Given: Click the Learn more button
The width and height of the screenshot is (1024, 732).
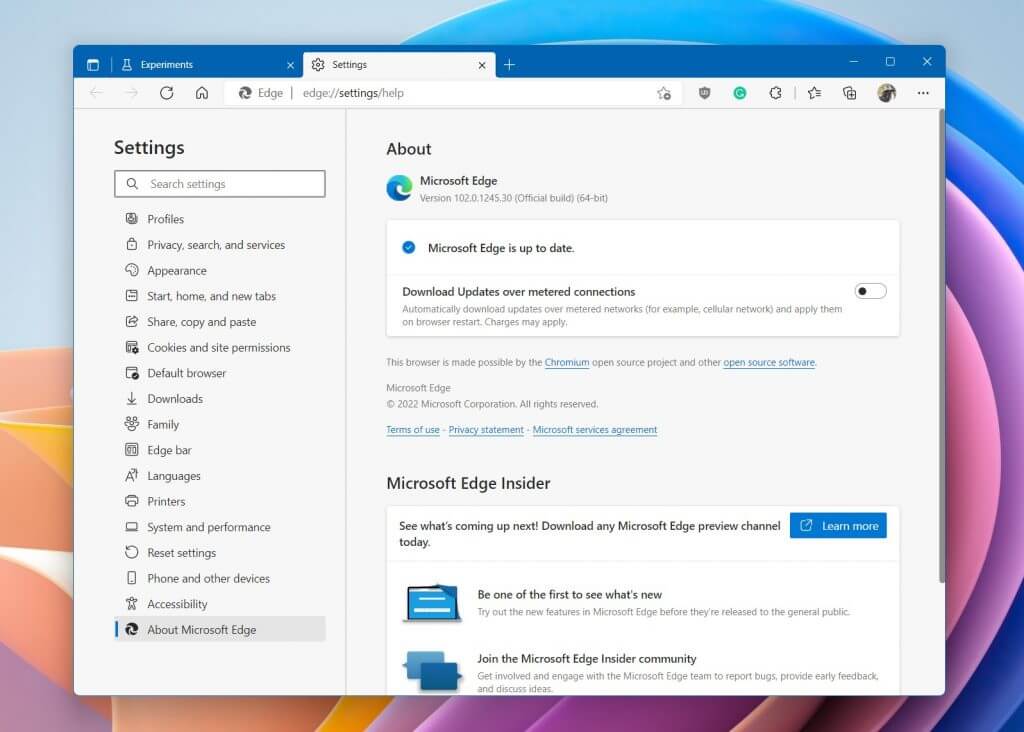Looking at the screenshot, I should coord(838,526).
